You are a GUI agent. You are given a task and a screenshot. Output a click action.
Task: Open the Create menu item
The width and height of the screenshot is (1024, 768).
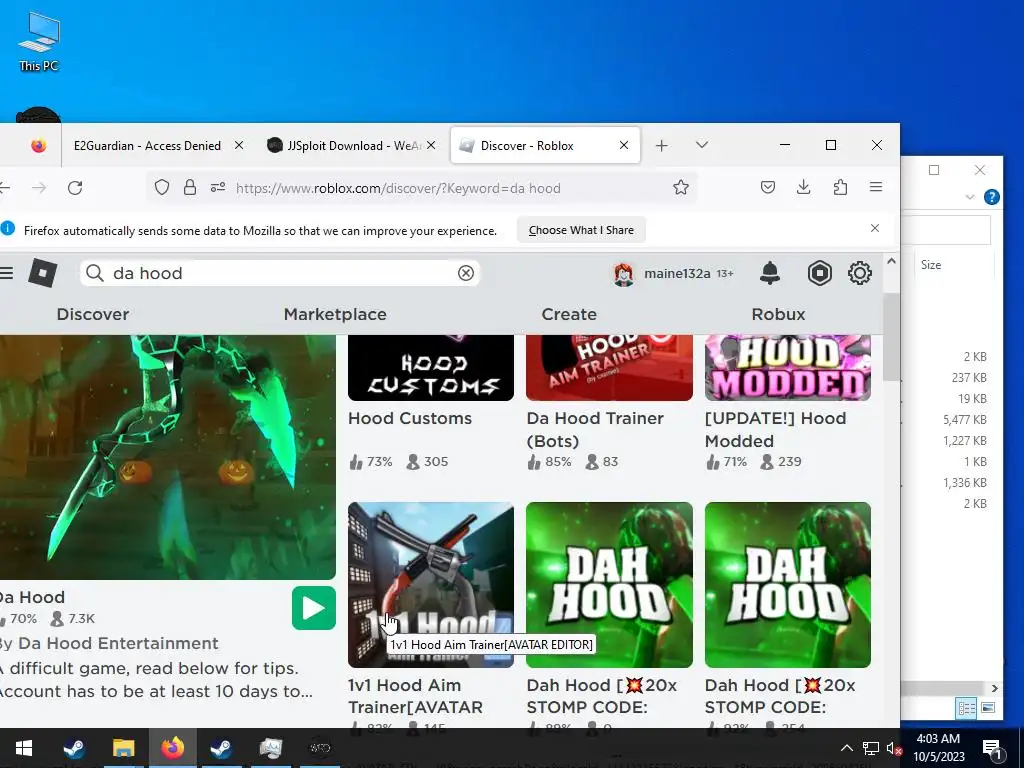point(569,314)
